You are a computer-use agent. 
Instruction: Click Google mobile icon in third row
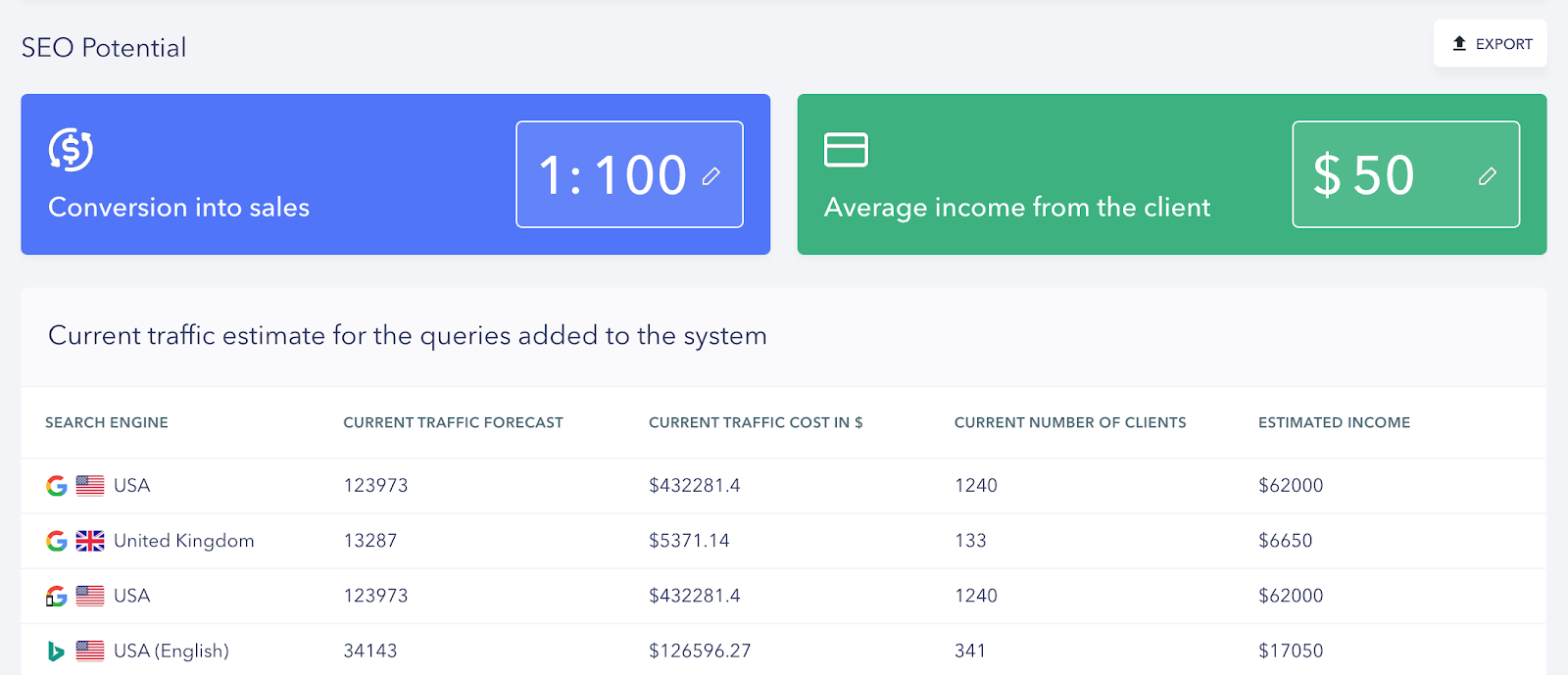click(x=57, y=596)
